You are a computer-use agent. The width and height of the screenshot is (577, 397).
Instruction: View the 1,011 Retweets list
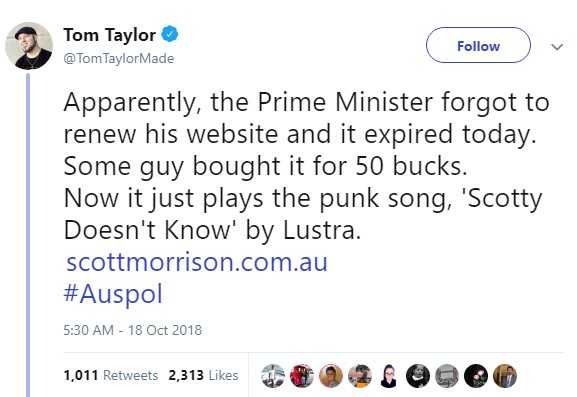coord(111,375)
